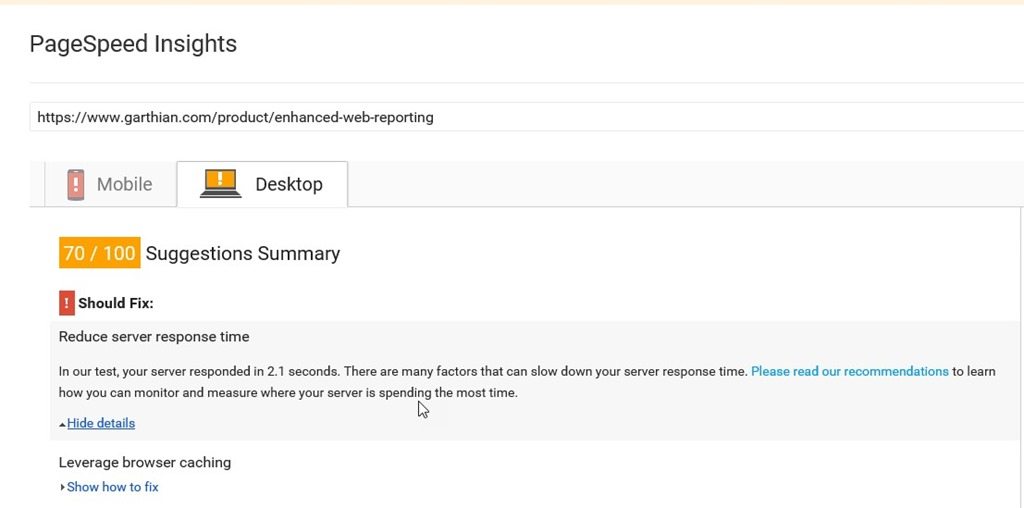The height and width of the screenshot is (508, 1024).
Task: Click the orange laptop icon in Desktop tab
Action: click(220, 183)
